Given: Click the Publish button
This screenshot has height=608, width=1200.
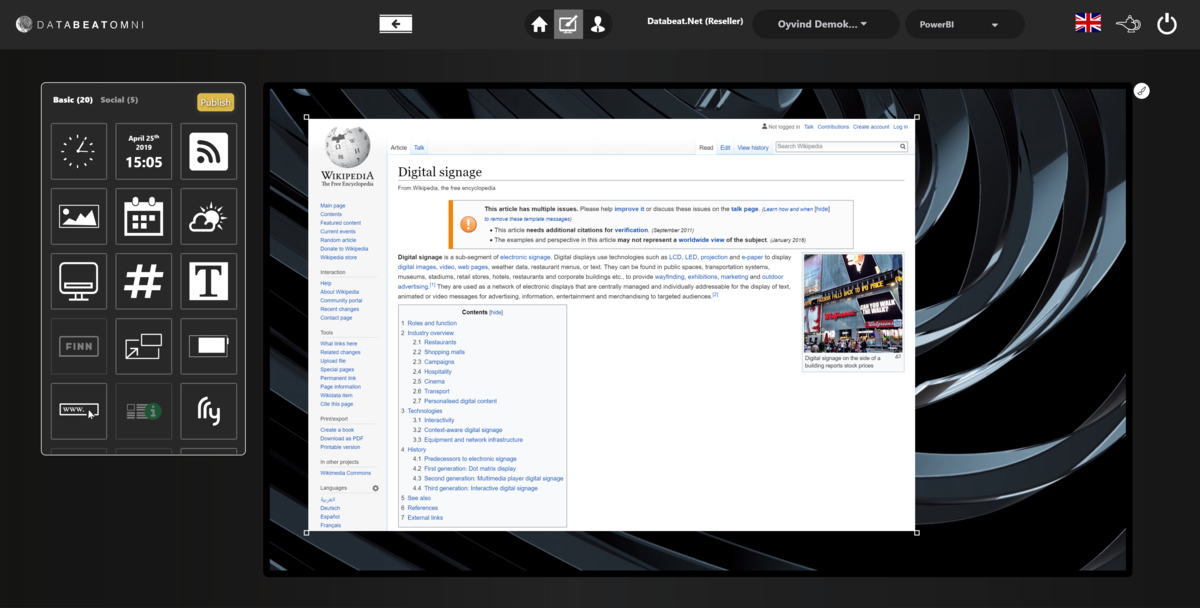Looking at the screenshot, I should coord(215,101).
